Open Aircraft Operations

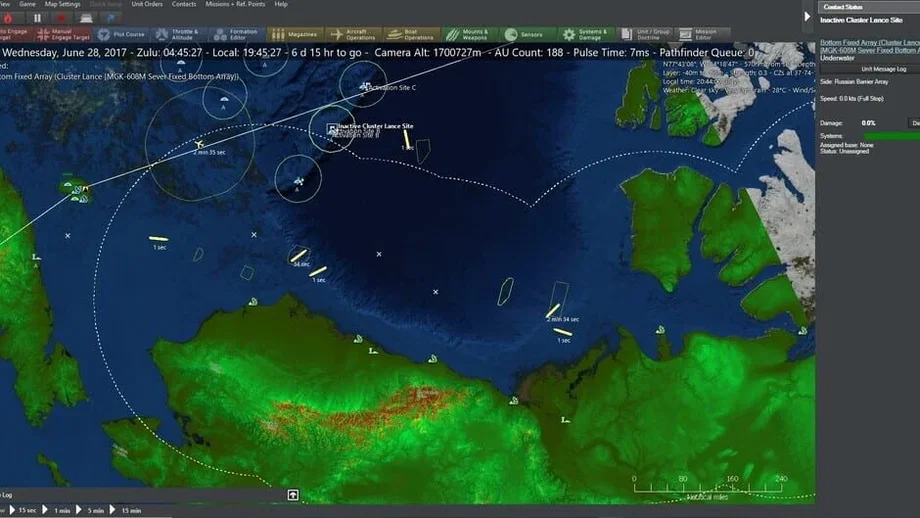pos(353,35)
